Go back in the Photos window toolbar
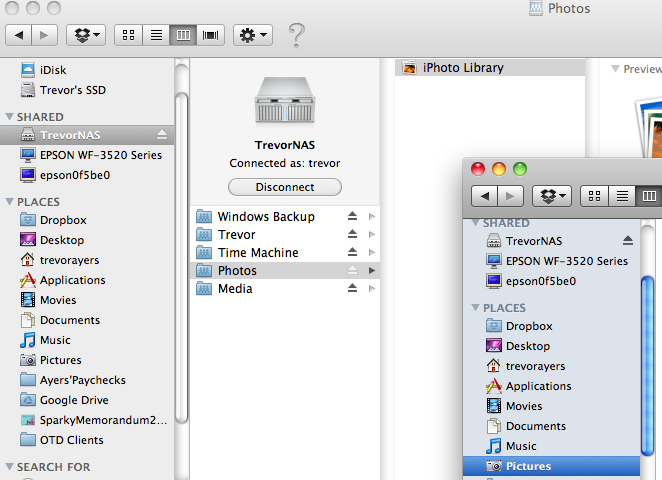This screenshot has width=662, height=480. 19,35
